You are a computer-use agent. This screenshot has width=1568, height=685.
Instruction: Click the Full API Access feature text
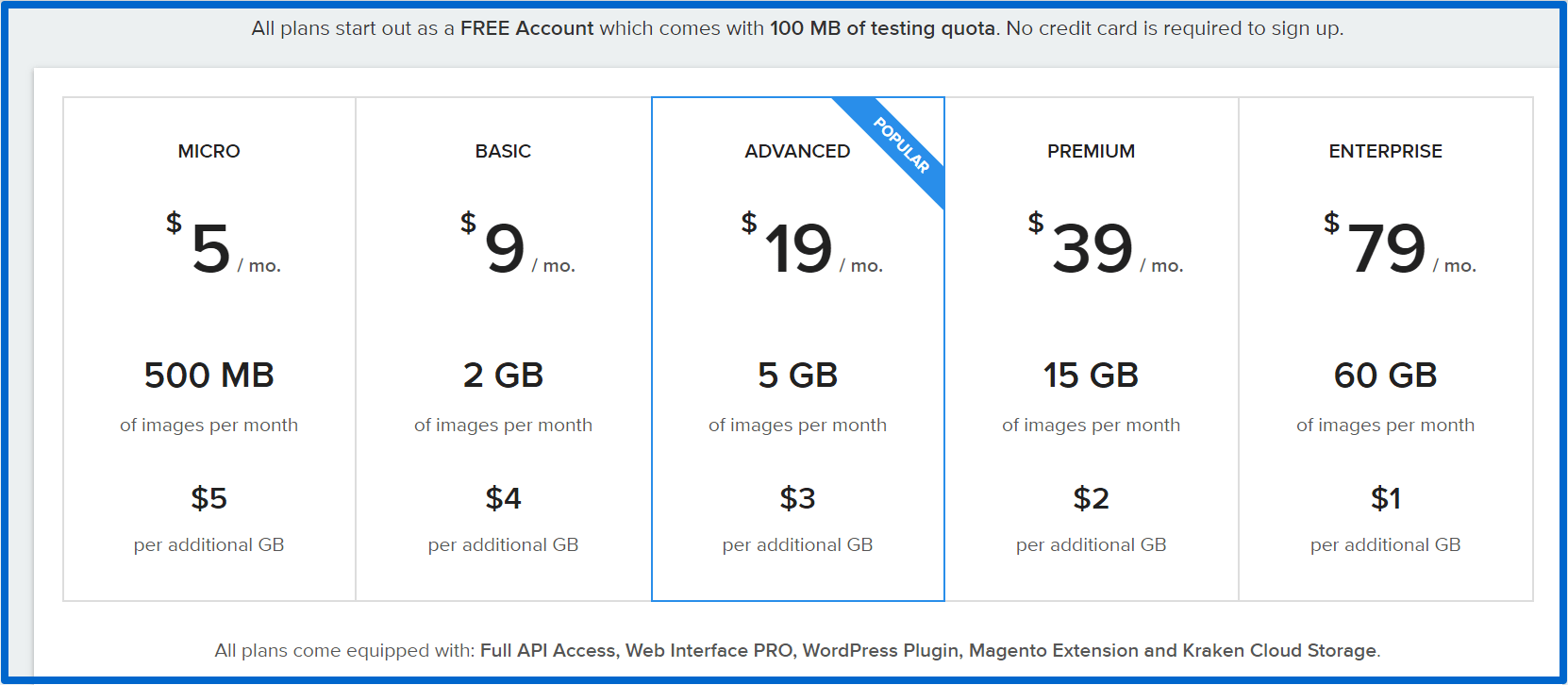tap(547, 650)
